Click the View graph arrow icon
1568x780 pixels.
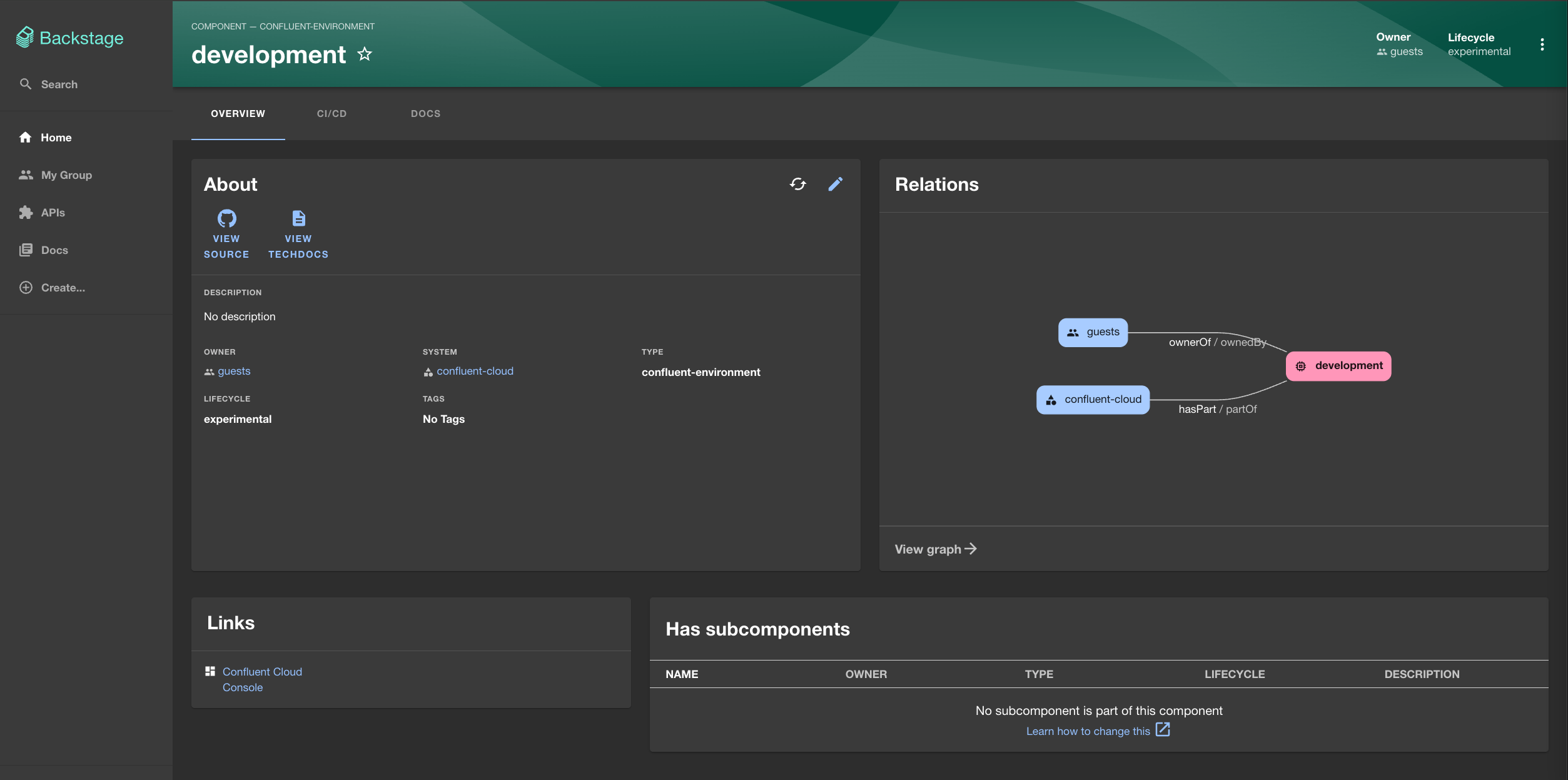(971, 549)
